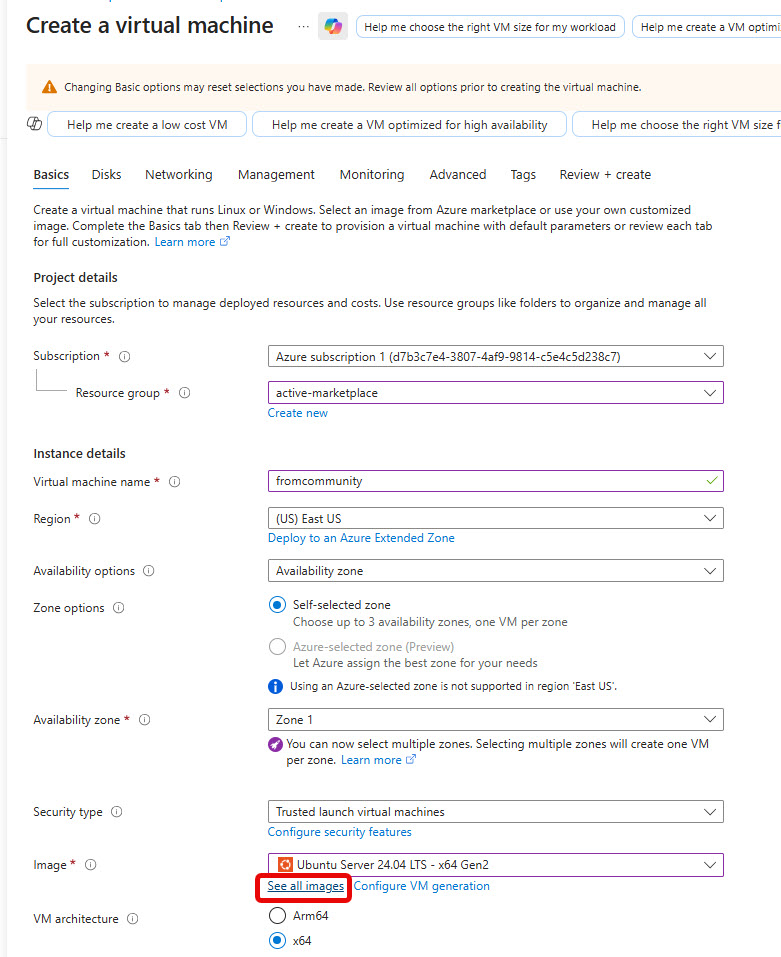The image size is (781, 957).
Task: Switch to the Advanced tab
Action: point(458,175)
